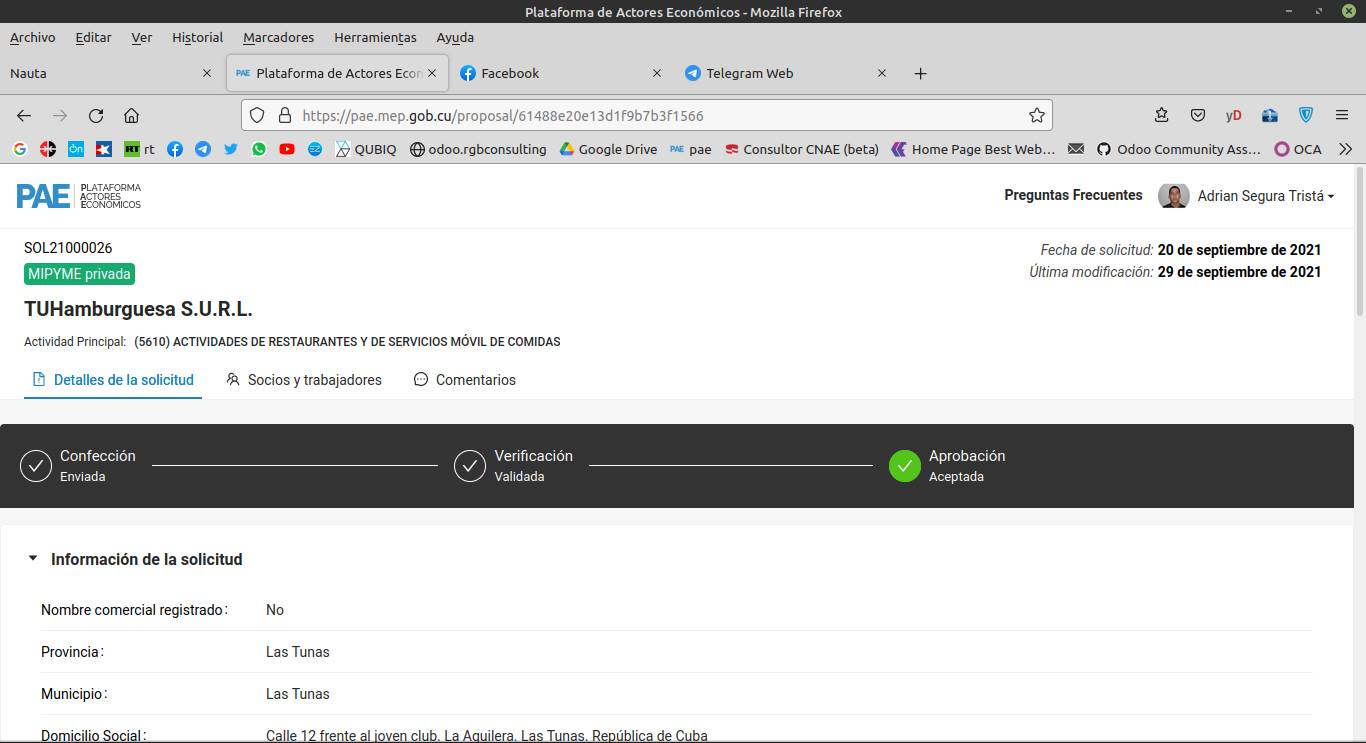The image size is (1366, 743).
Task: Collapse the Información de la solicitud section
Action: 33,560
